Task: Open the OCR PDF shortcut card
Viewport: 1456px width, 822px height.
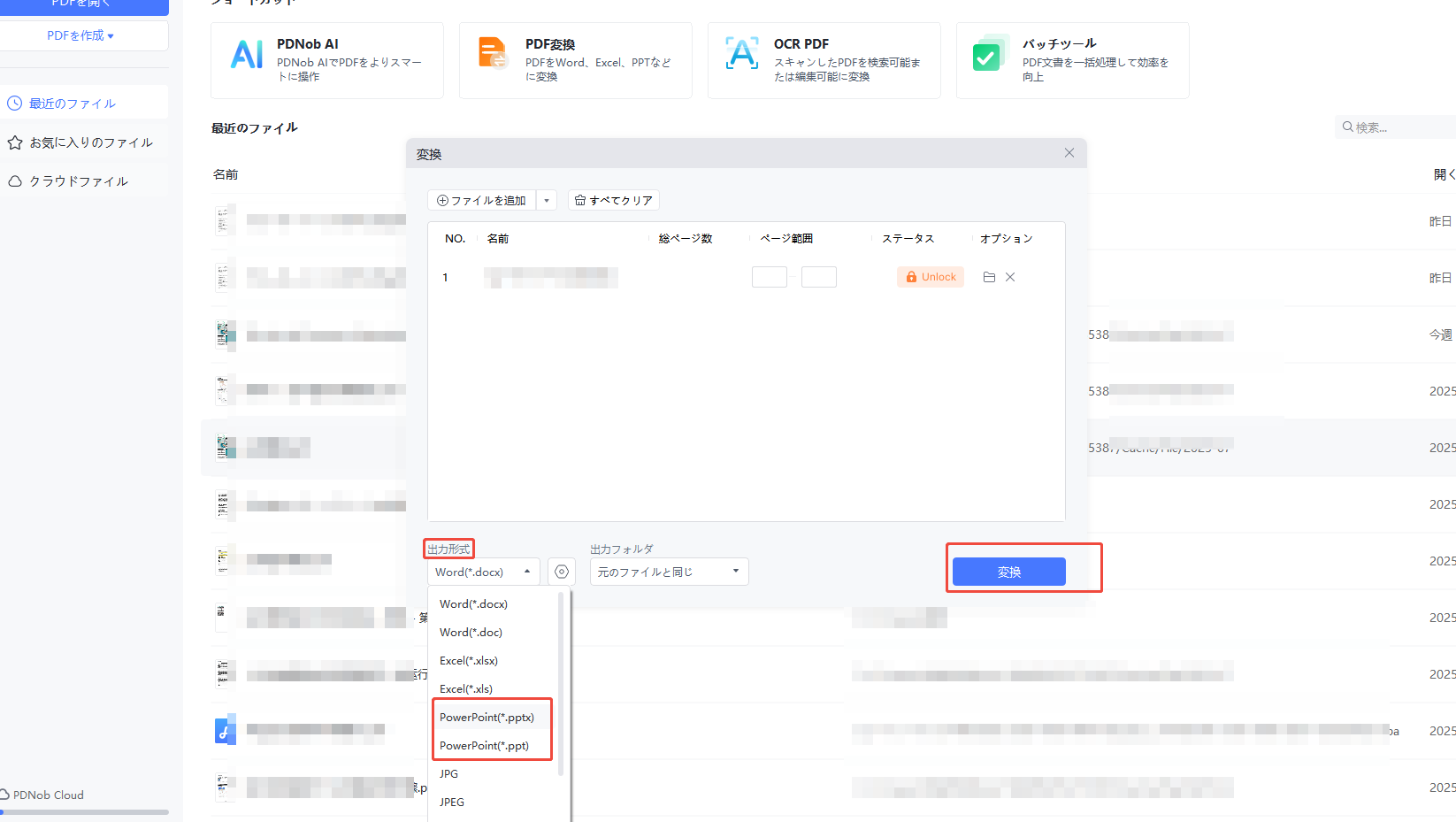Action: [824, 60]
